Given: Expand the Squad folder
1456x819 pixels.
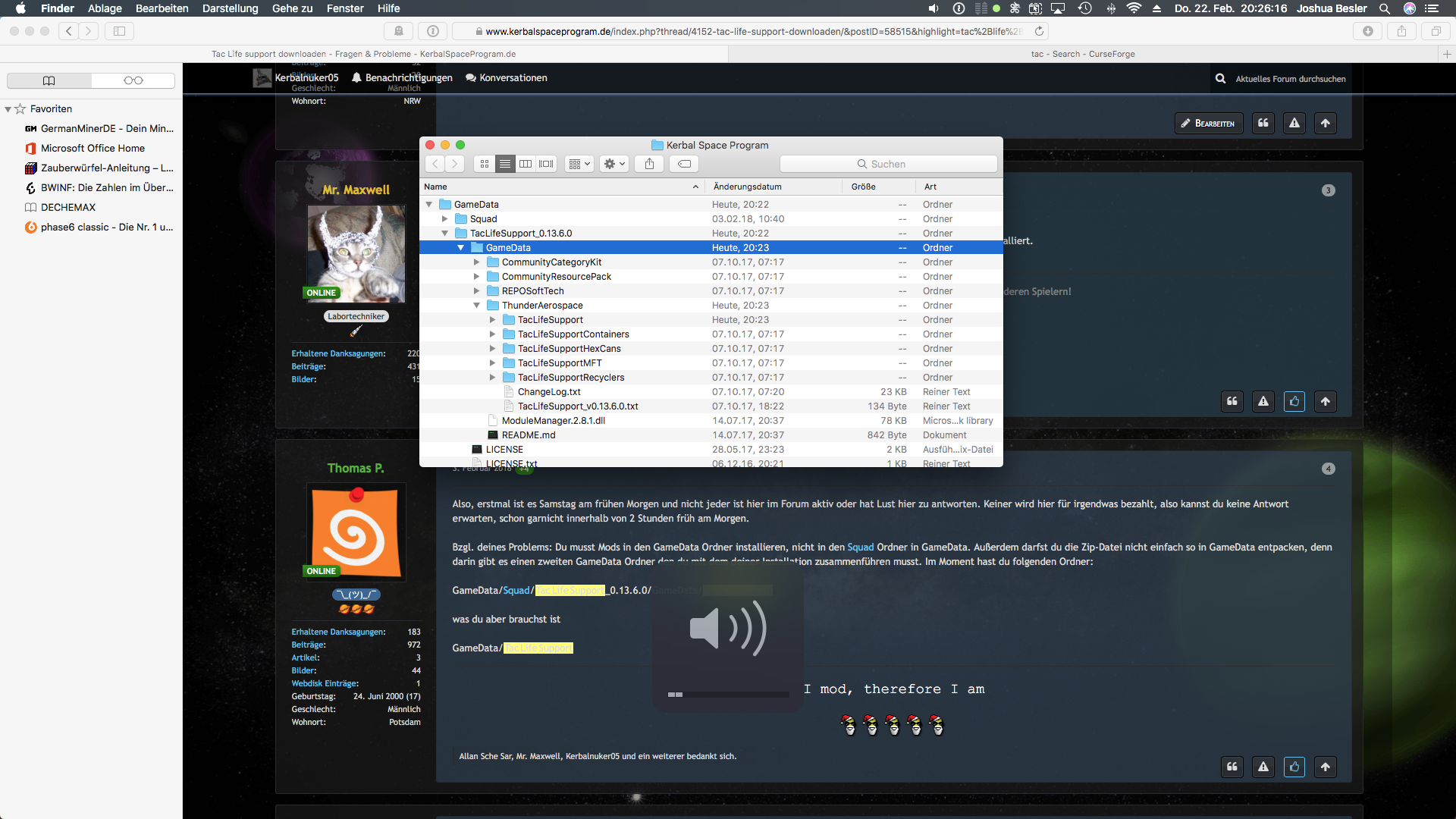Looking at the screenshot, I should tap(445, 219).
